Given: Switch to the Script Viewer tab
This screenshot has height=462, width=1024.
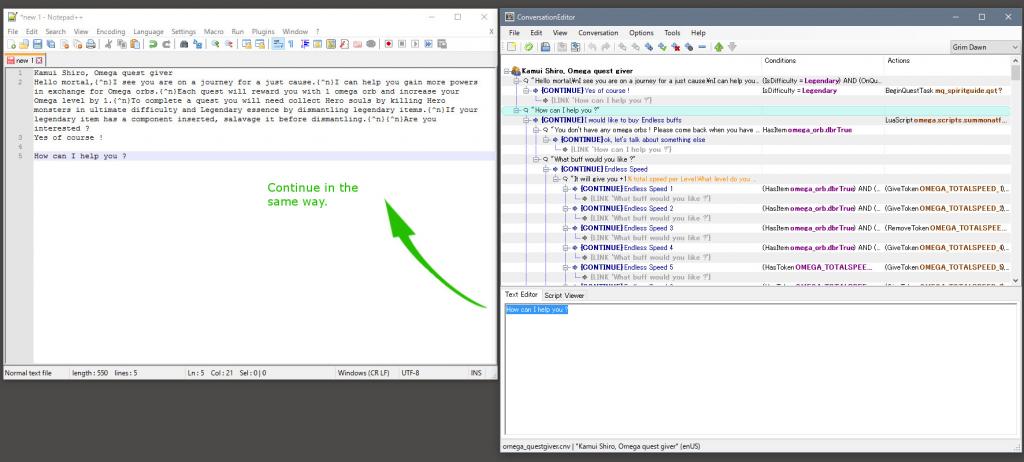Looking at the screenshot, I should click(x=564, y=295).
